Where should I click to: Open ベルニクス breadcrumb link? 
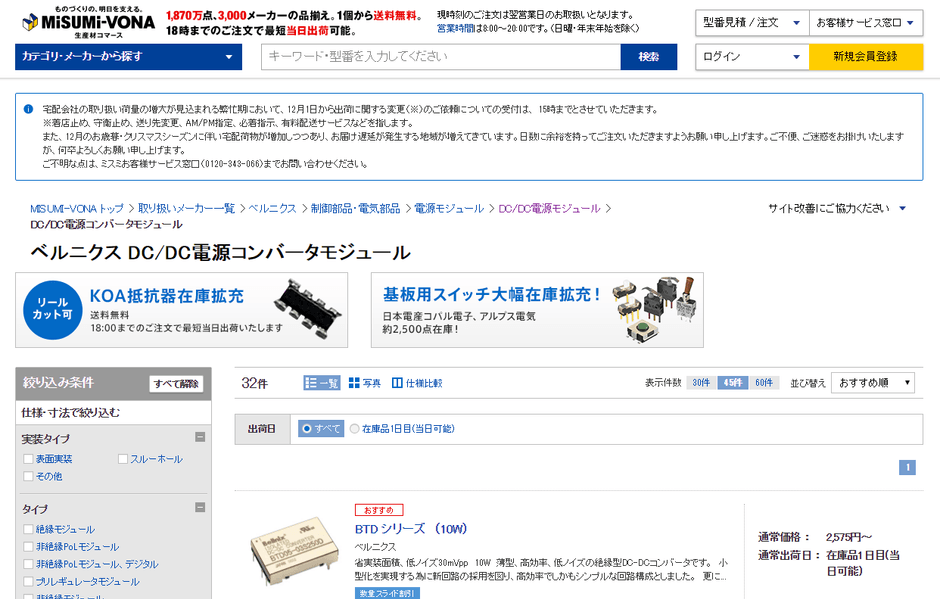coord(273,208)
